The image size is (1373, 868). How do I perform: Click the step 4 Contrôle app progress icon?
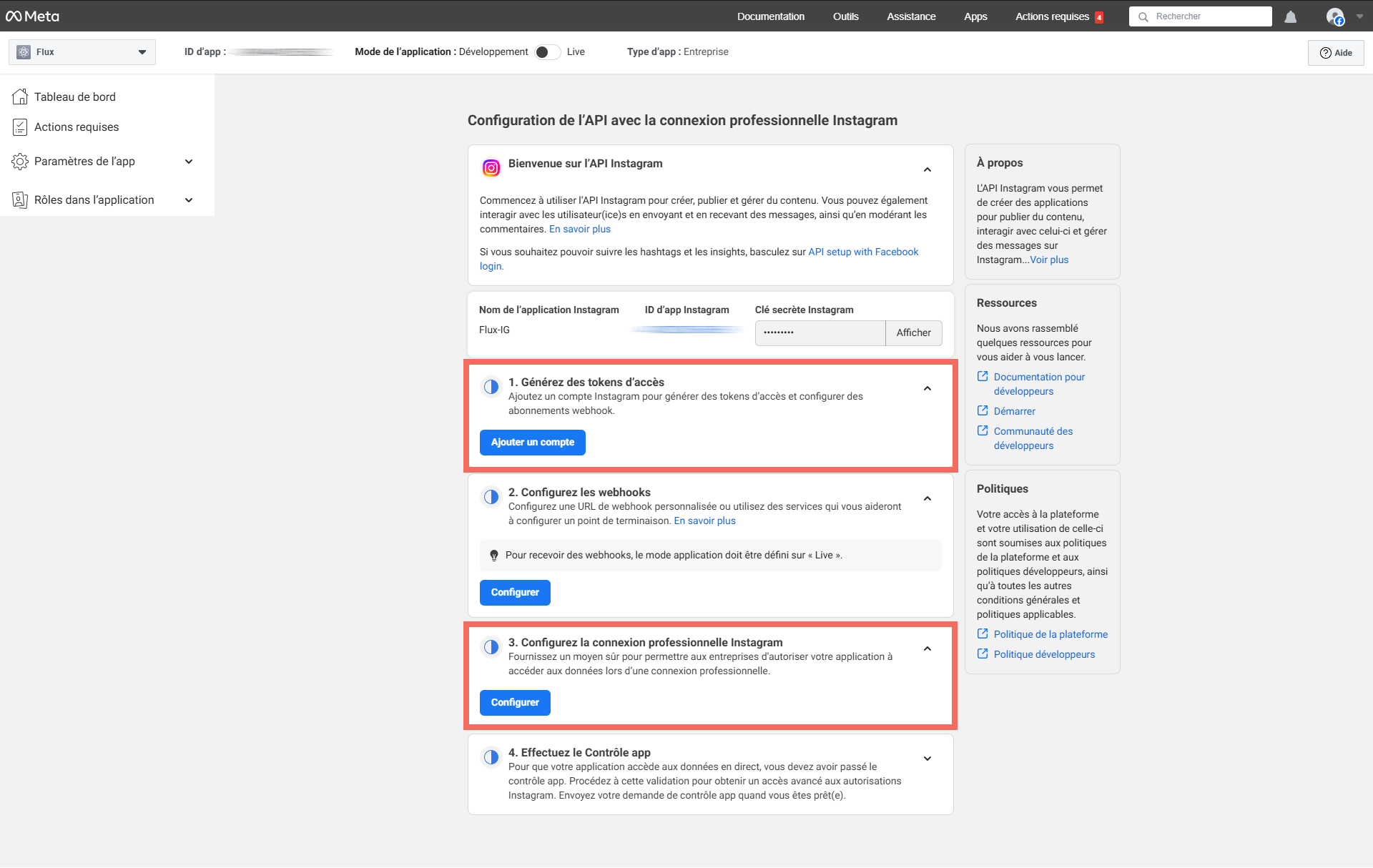[491, 757]
